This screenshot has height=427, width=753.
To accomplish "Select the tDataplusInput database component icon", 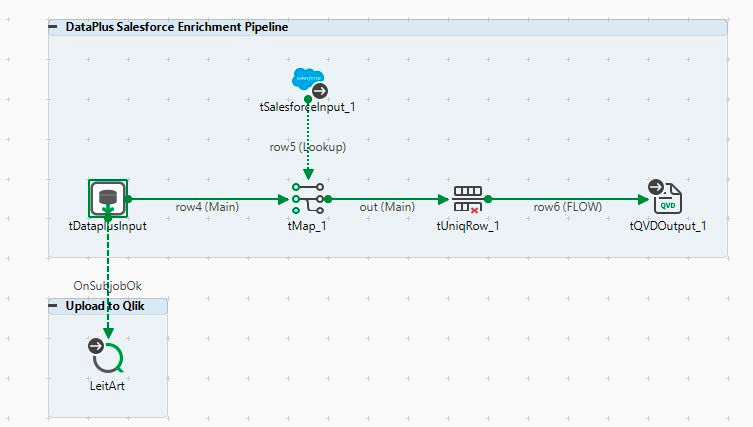I will (108, 198).
